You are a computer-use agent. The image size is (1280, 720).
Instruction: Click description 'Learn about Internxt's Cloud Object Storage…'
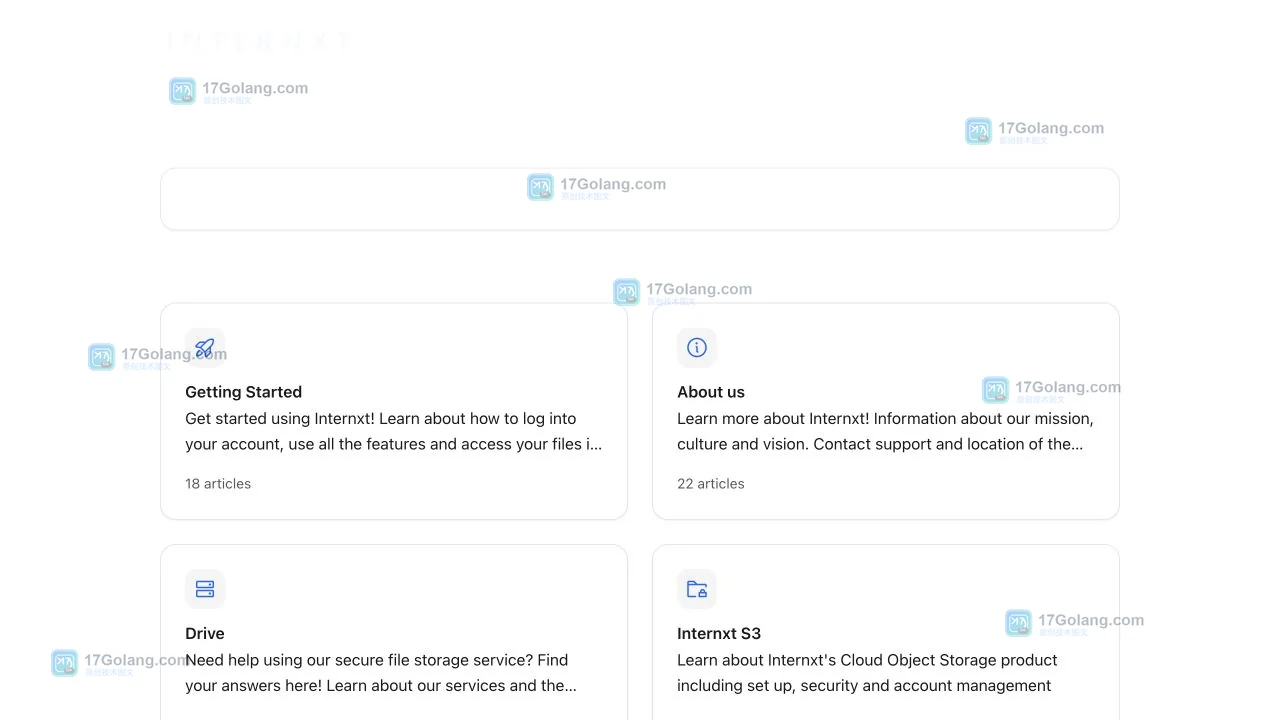pos(867,673)
